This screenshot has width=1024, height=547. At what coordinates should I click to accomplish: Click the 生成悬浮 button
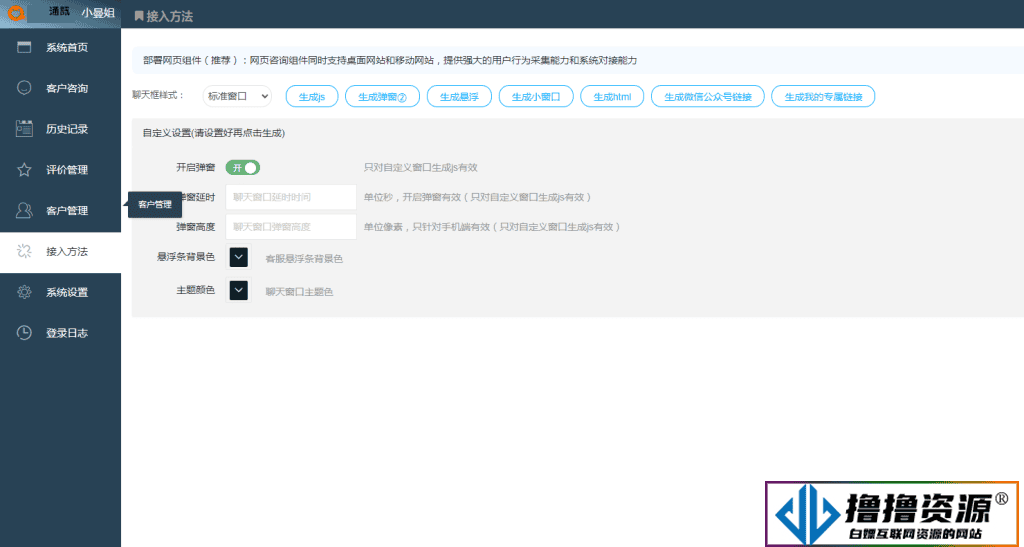(x=459, y=97)
